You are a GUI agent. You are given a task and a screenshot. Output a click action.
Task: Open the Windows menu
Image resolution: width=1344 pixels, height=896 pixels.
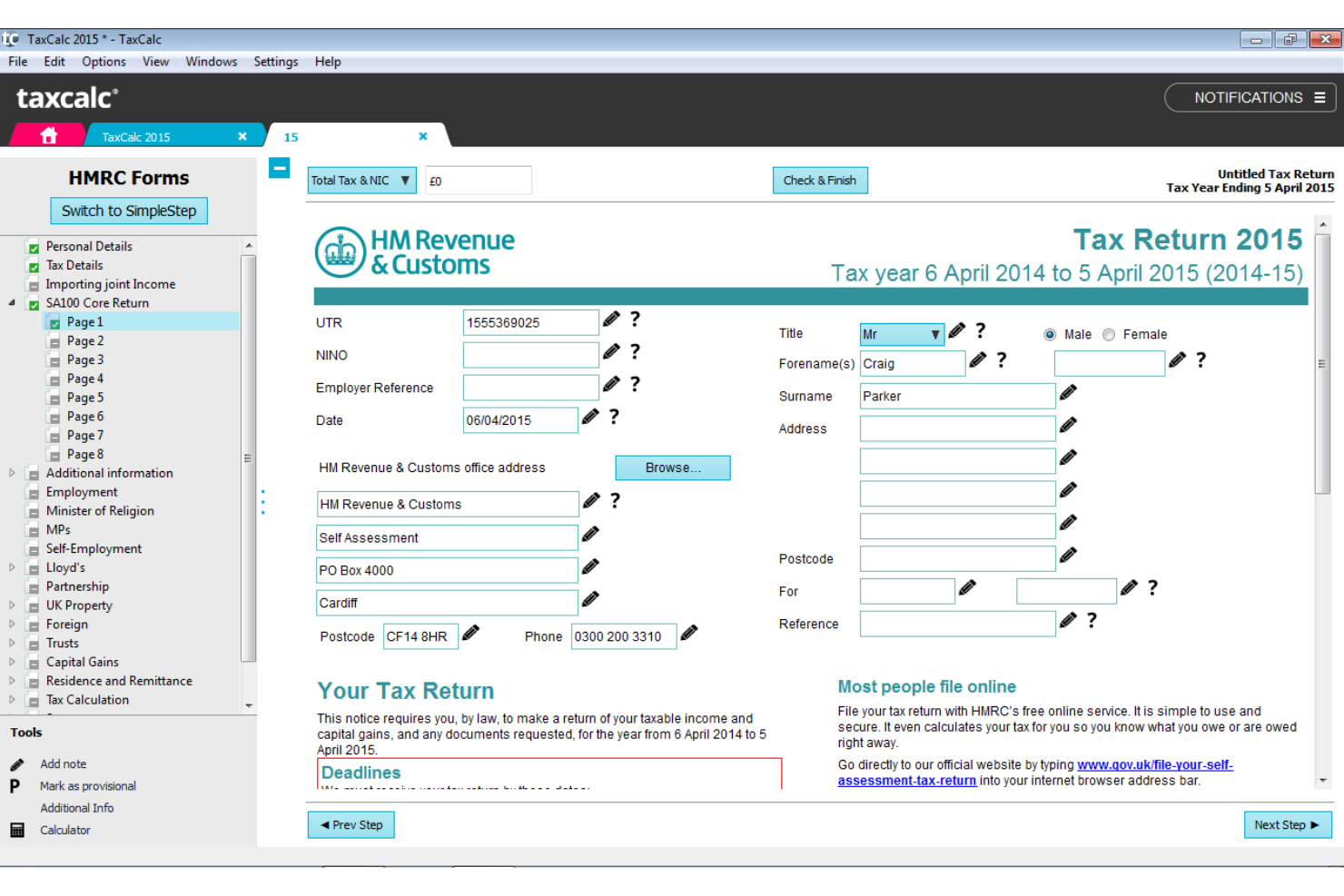211,62
